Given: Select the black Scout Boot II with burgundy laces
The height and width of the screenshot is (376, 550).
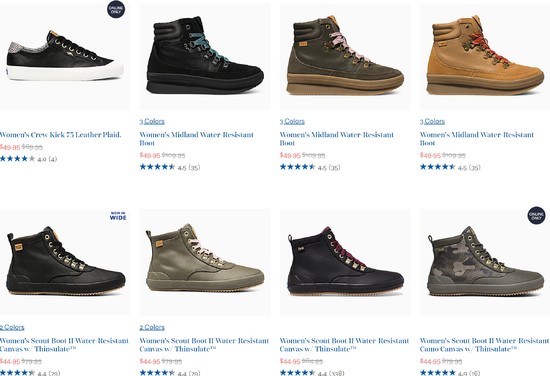Looking at the screenshot, I should (346, 261).
